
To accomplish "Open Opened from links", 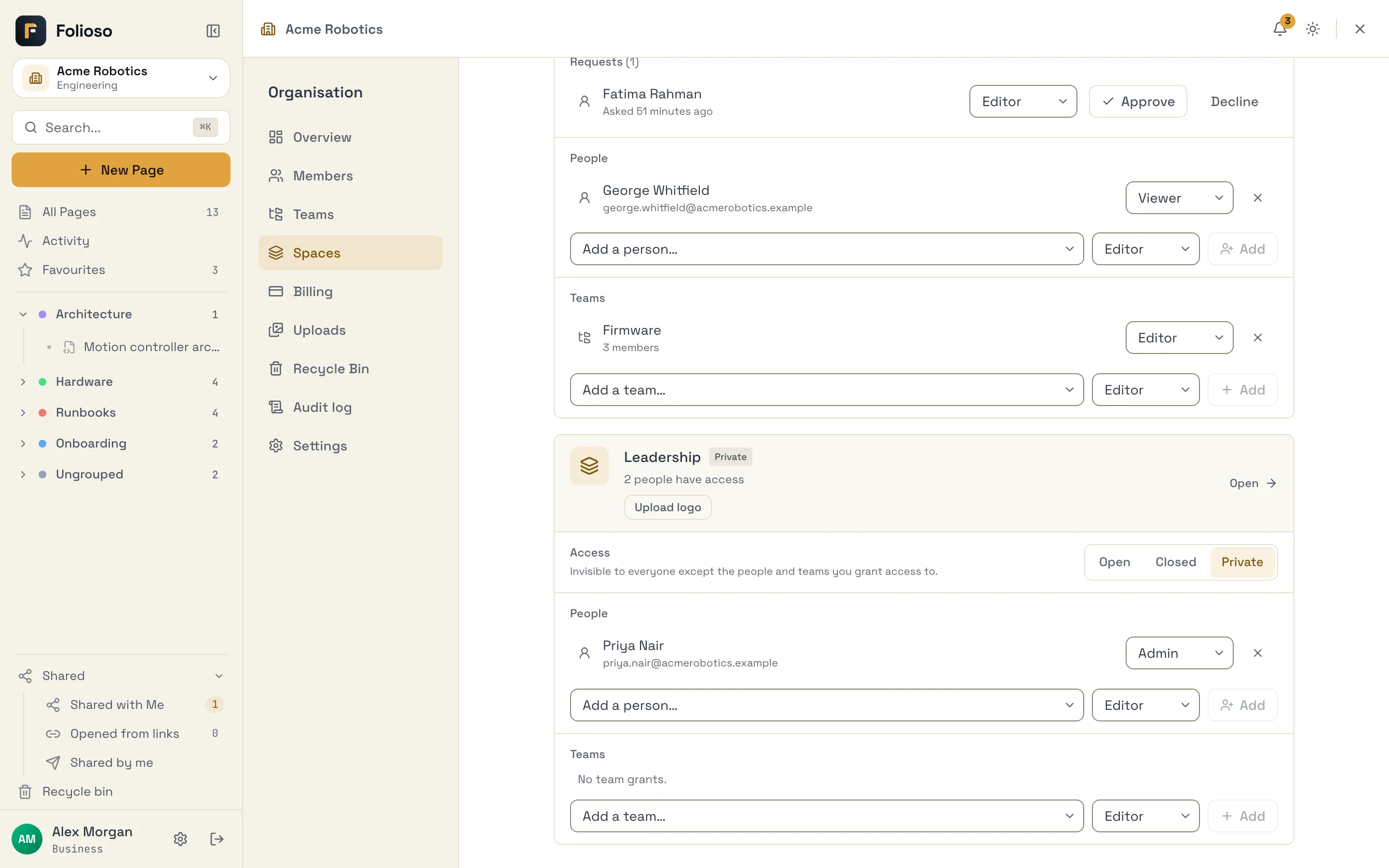I will 135,733.
